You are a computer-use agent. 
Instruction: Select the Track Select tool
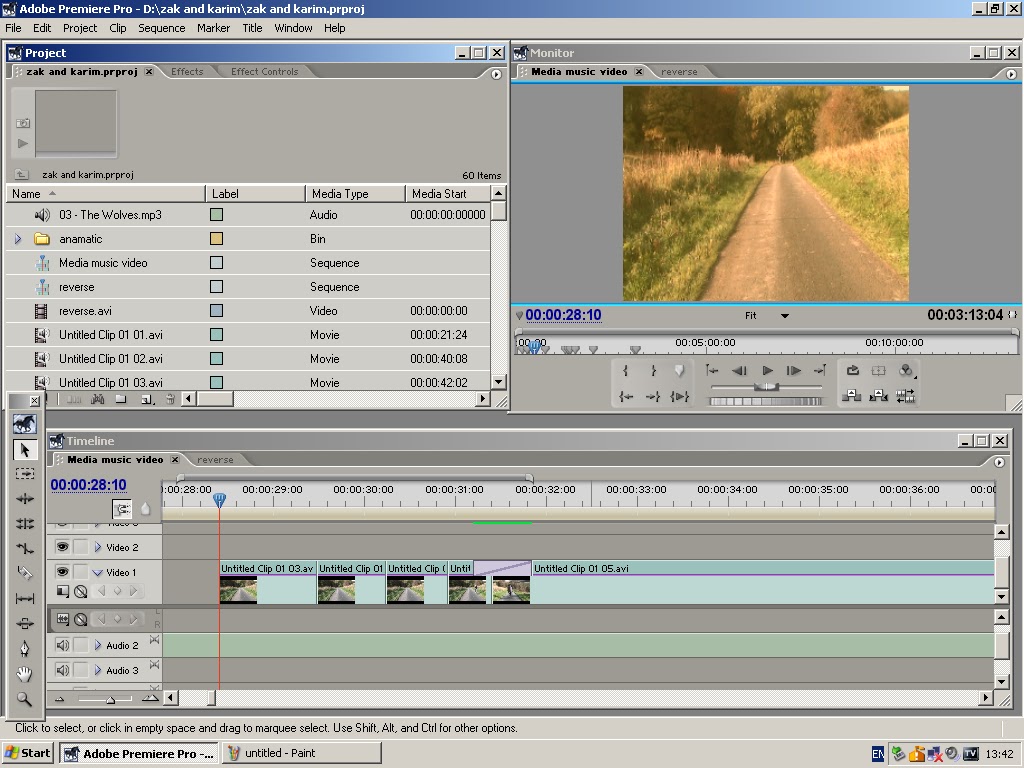click(x=25, y=473)
